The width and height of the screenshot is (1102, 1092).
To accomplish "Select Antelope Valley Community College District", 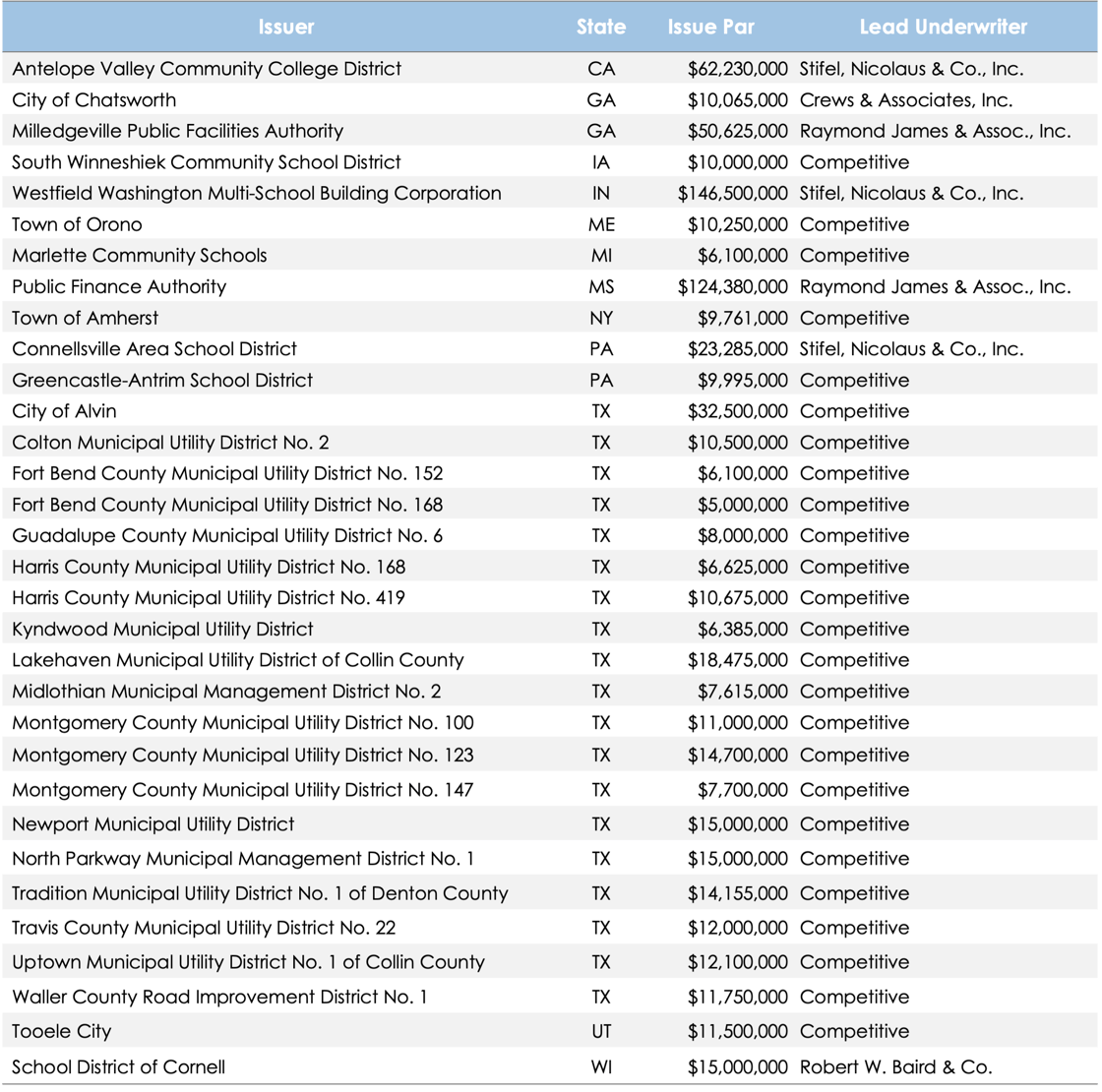I will [207, 69].
